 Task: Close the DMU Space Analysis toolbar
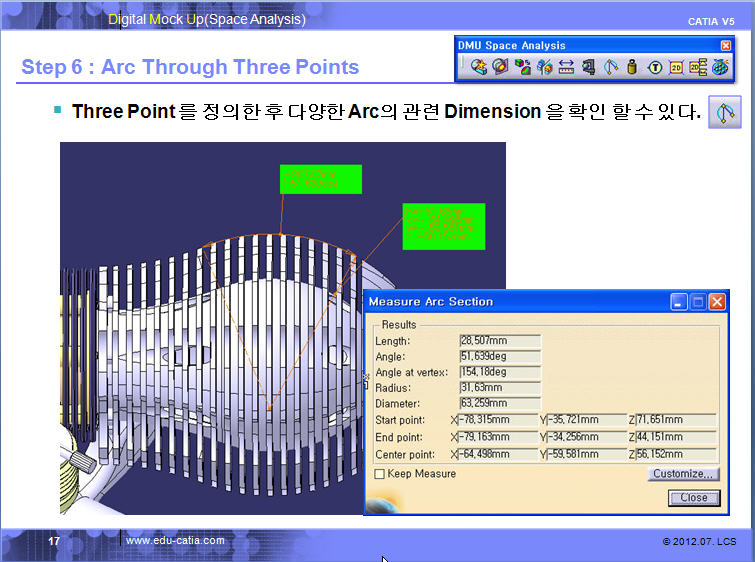click(726, 45)
